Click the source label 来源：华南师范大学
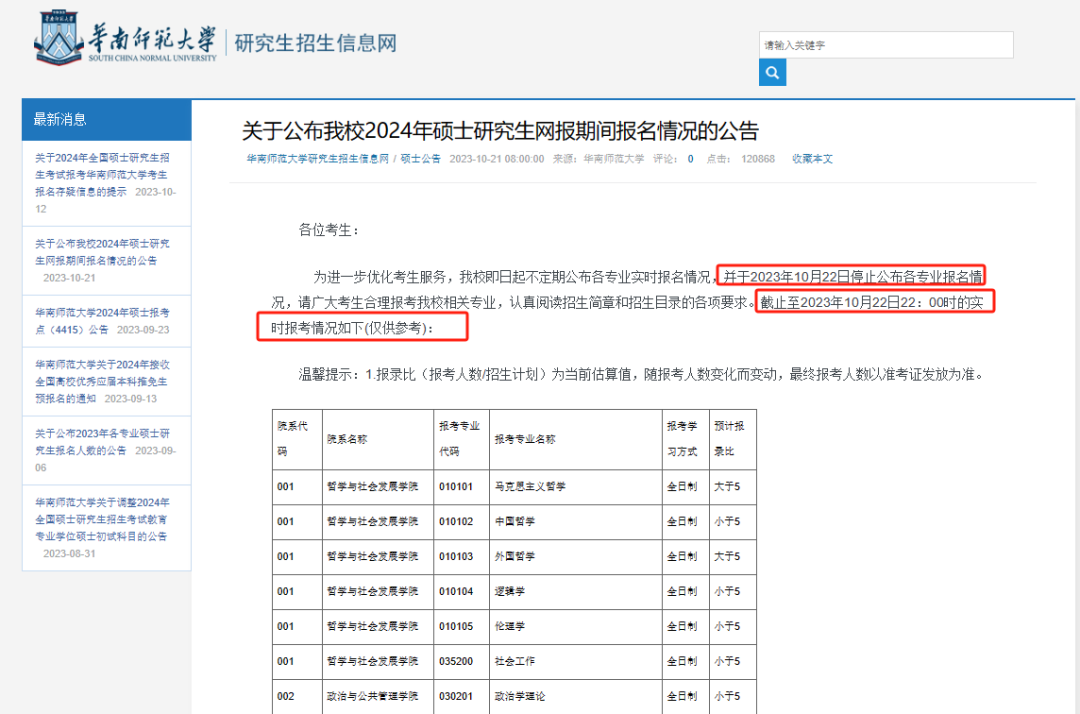Viewport: 1080px width, 714px height. point(598,158)
